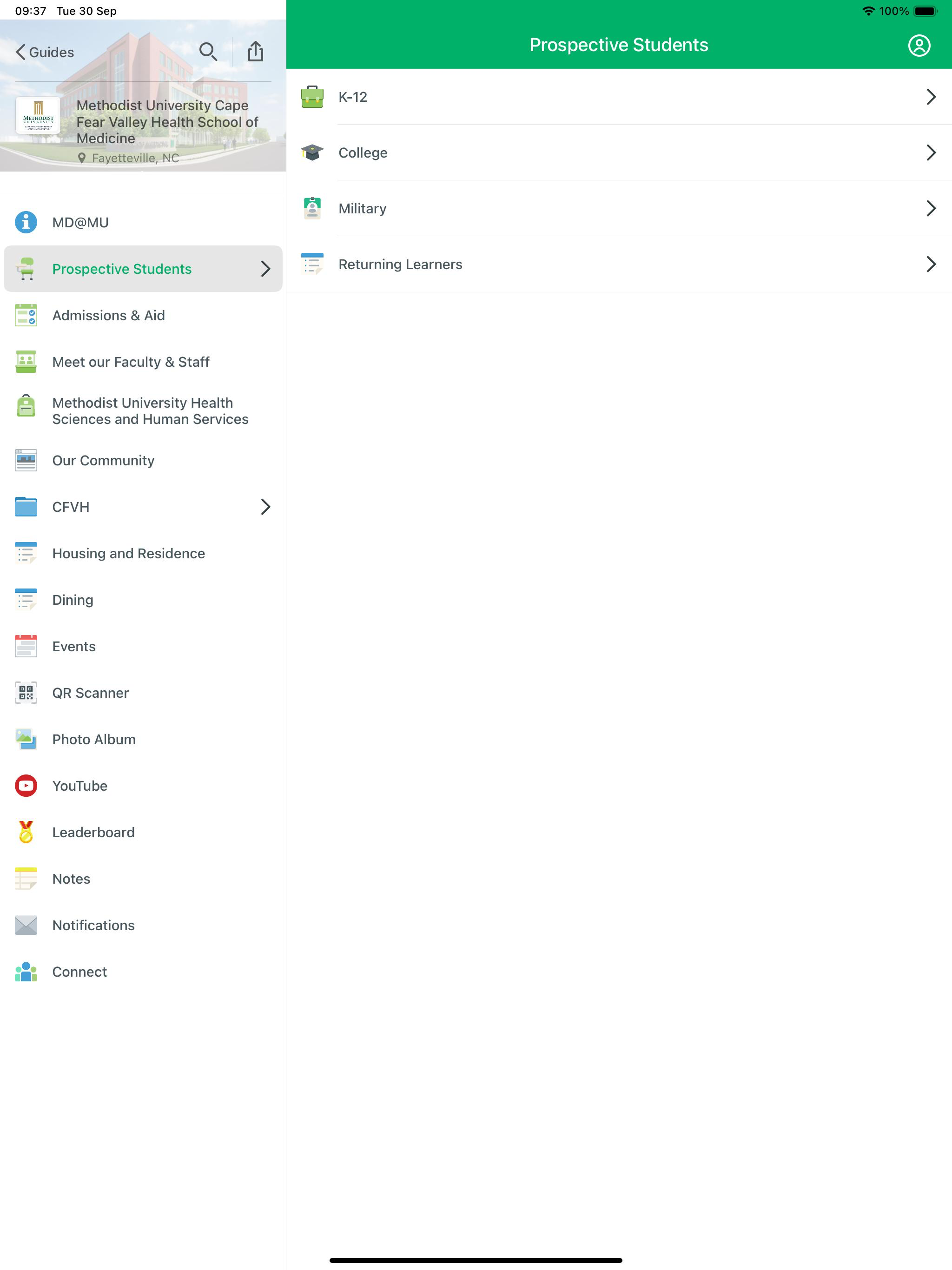Click the Photo Album pictures icon
This screenshot has width=952, height=1270.
tap(26, 740)
